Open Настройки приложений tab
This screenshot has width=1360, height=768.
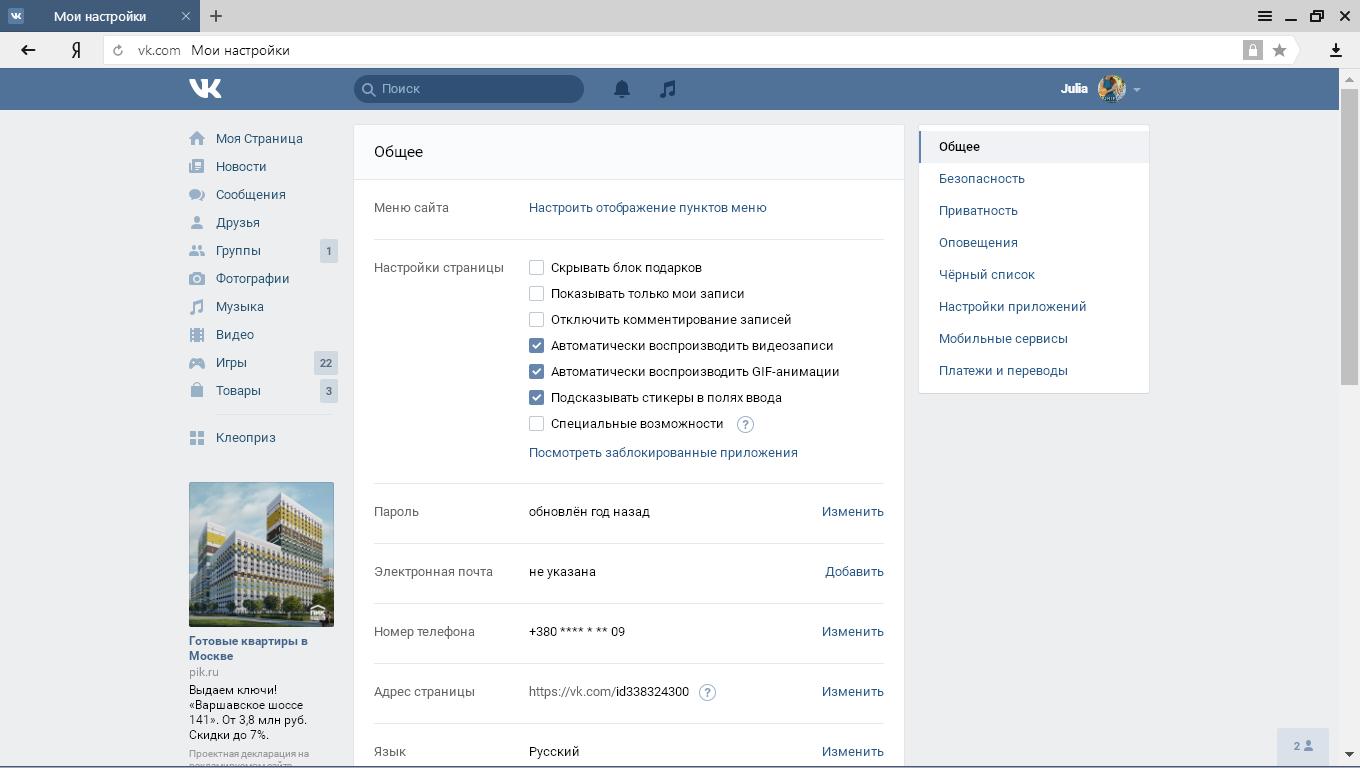1034,307
